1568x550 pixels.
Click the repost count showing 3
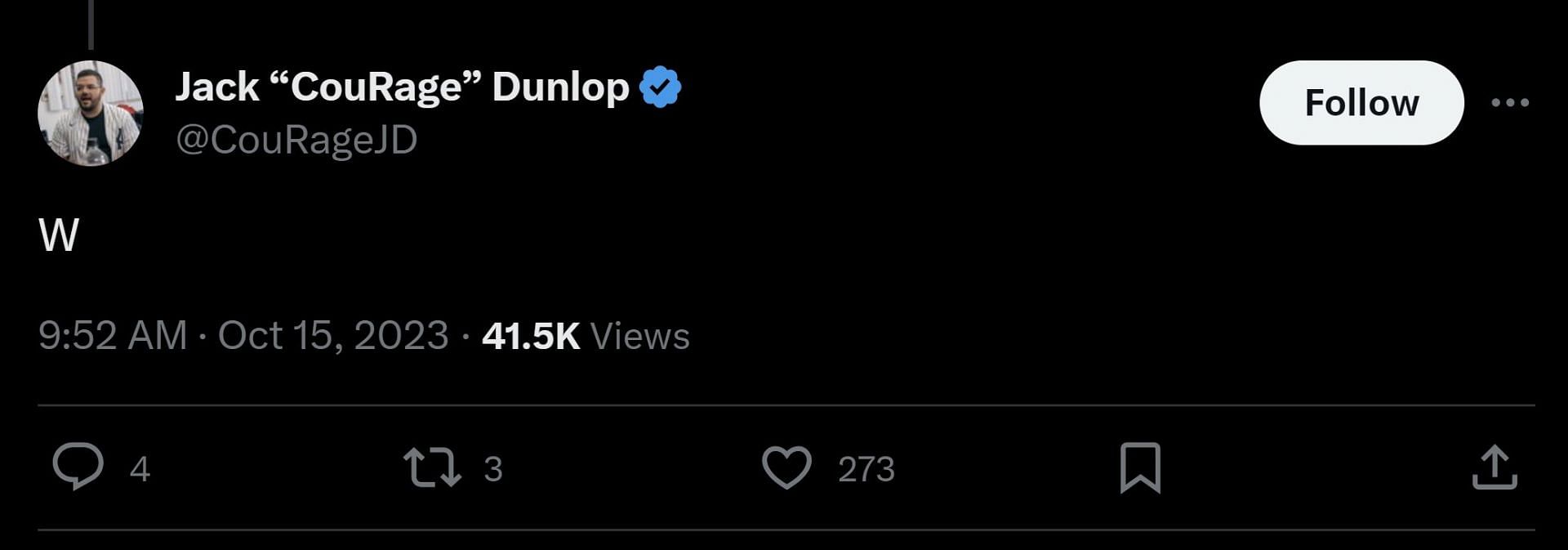pos(492,469)
